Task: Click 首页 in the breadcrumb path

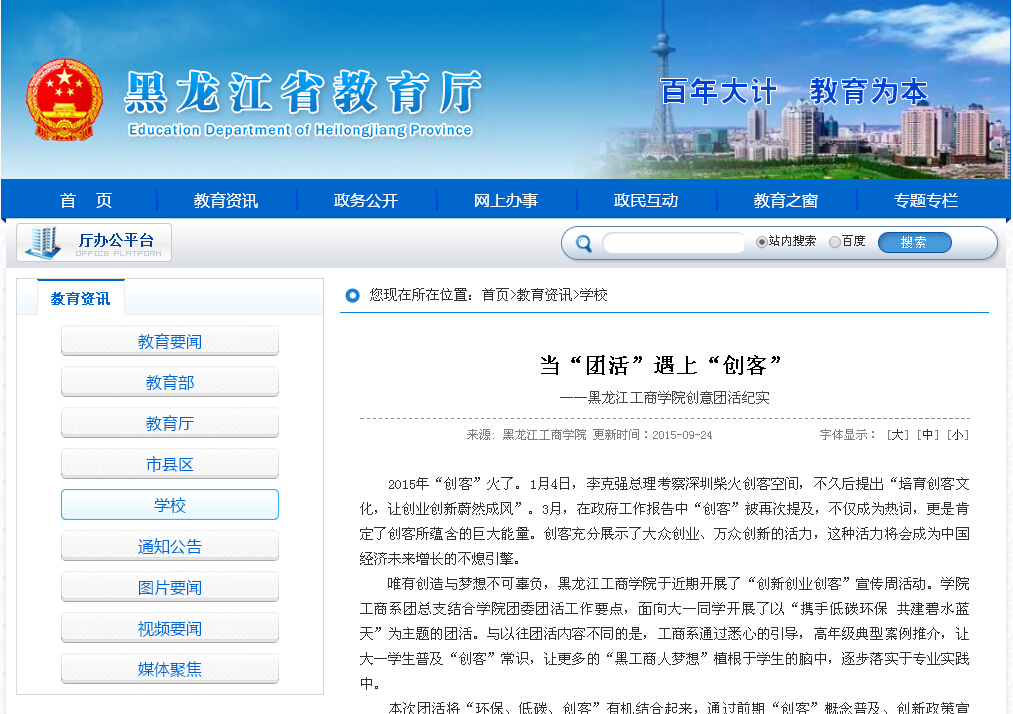Action: 495,295
